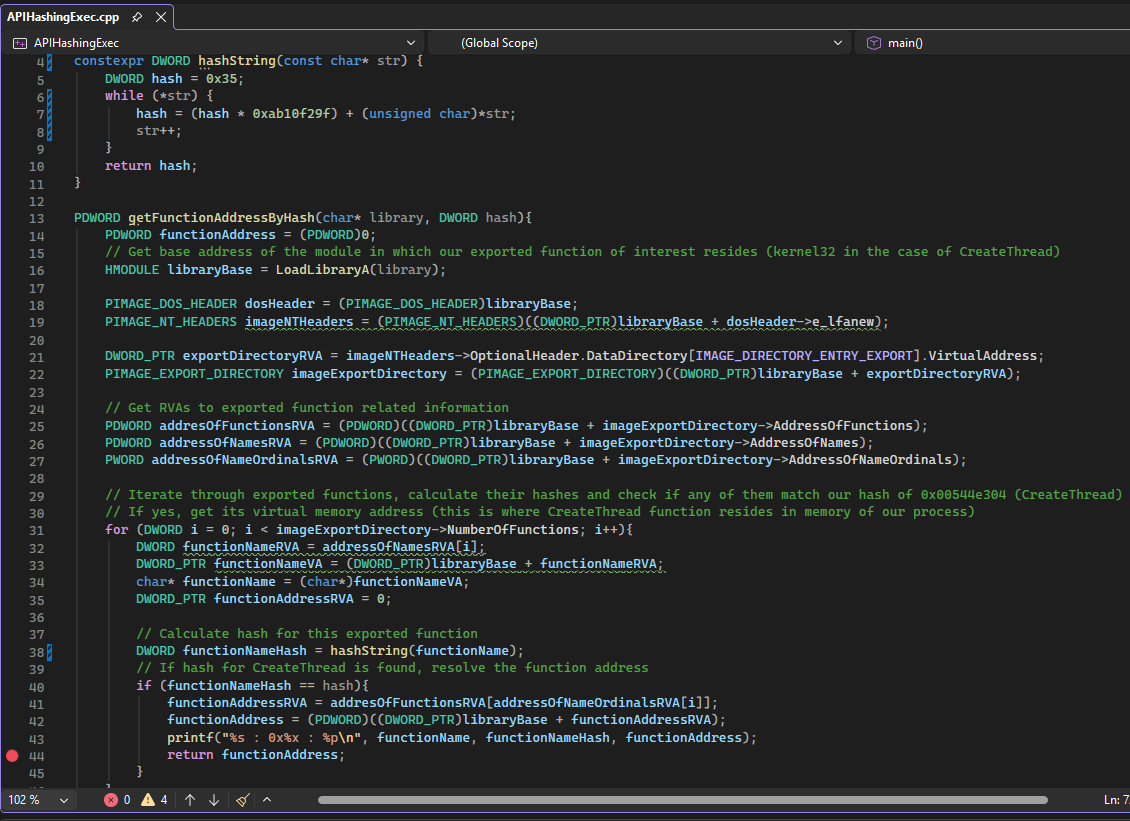Image resolution: width=1130 pixels, height=821 pixels.
Task: Pin the APIHashingExec.cpp tab
Action: point(137,17)
